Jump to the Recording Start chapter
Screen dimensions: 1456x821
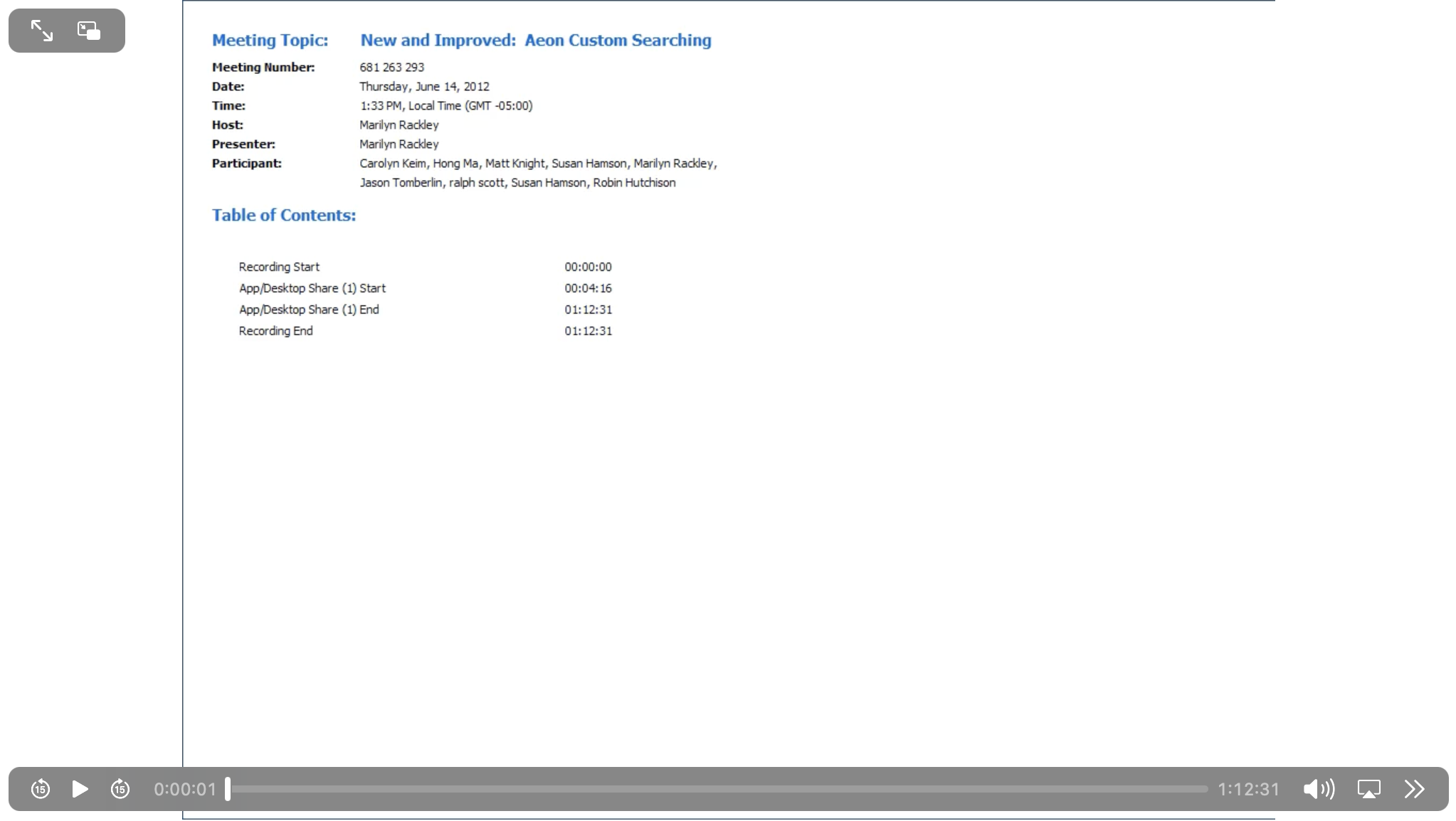pos(279,267)
